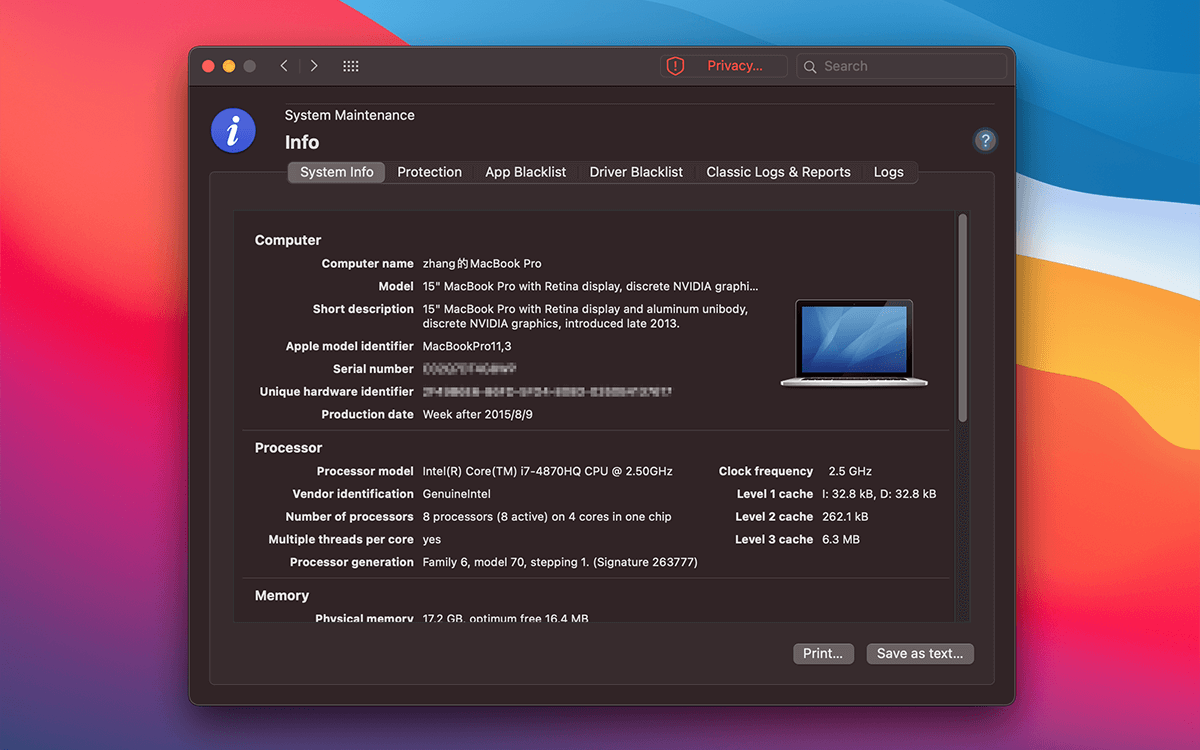Click 'Week after 2015/8/9' production date
Viewport: 1200px width, 750px height.
478,414
